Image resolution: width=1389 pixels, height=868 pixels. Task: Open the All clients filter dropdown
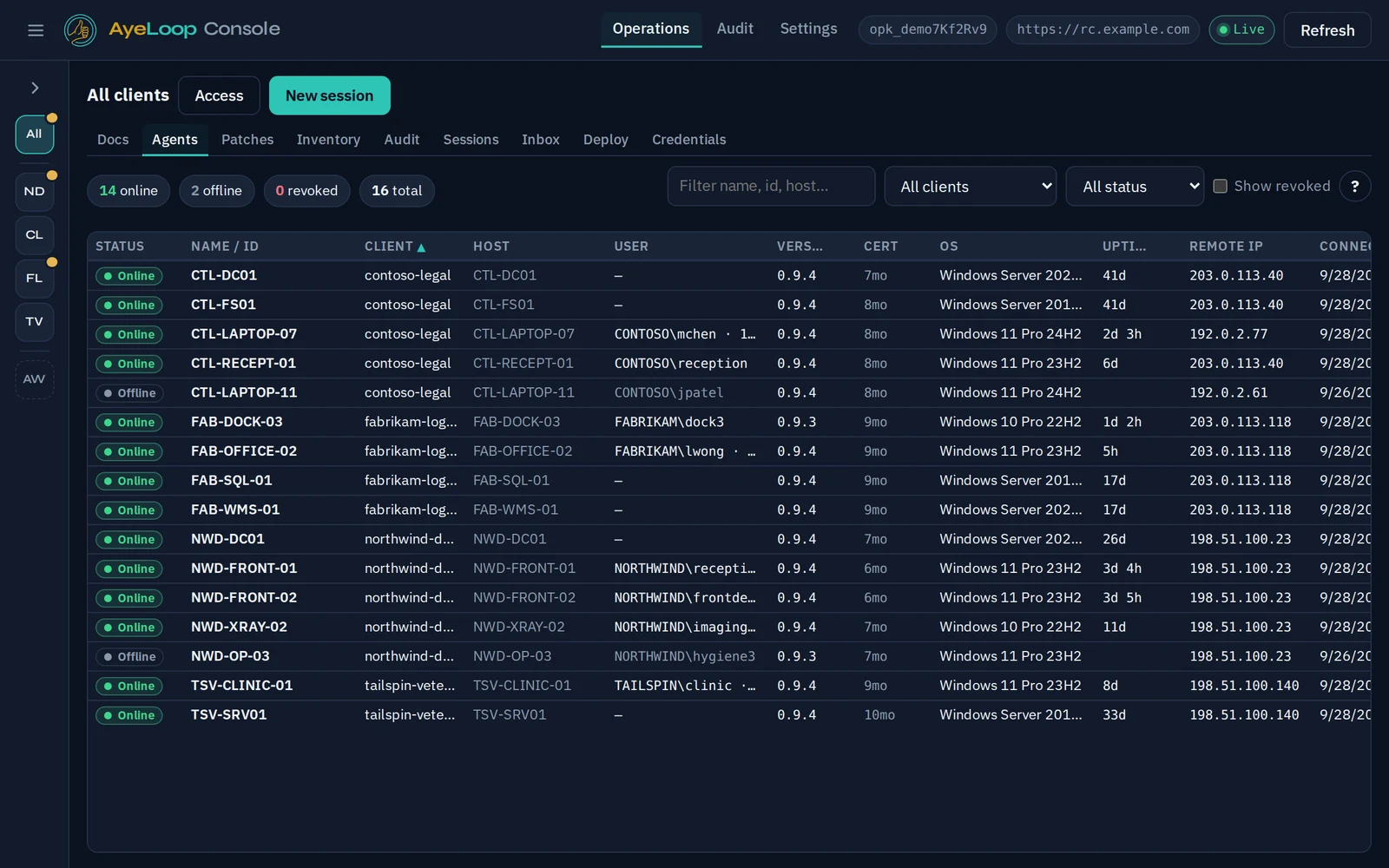point(970,186)
